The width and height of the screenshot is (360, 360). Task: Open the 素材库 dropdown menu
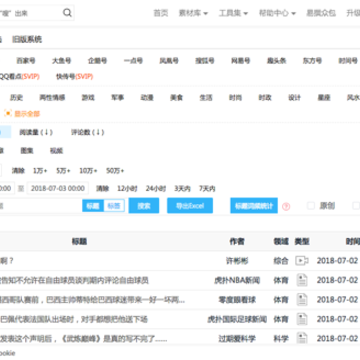click(193, 13)
